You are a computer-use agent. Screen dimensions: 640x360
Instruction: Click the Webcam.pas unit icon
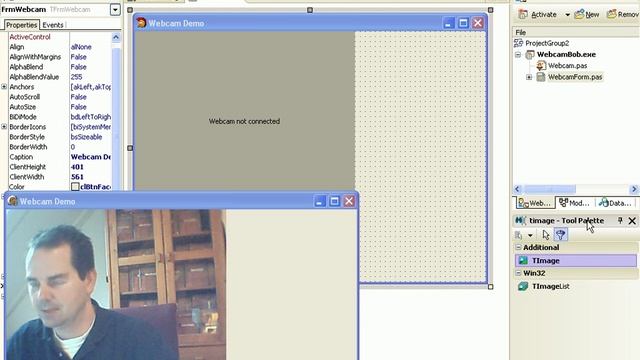point(541,65)
